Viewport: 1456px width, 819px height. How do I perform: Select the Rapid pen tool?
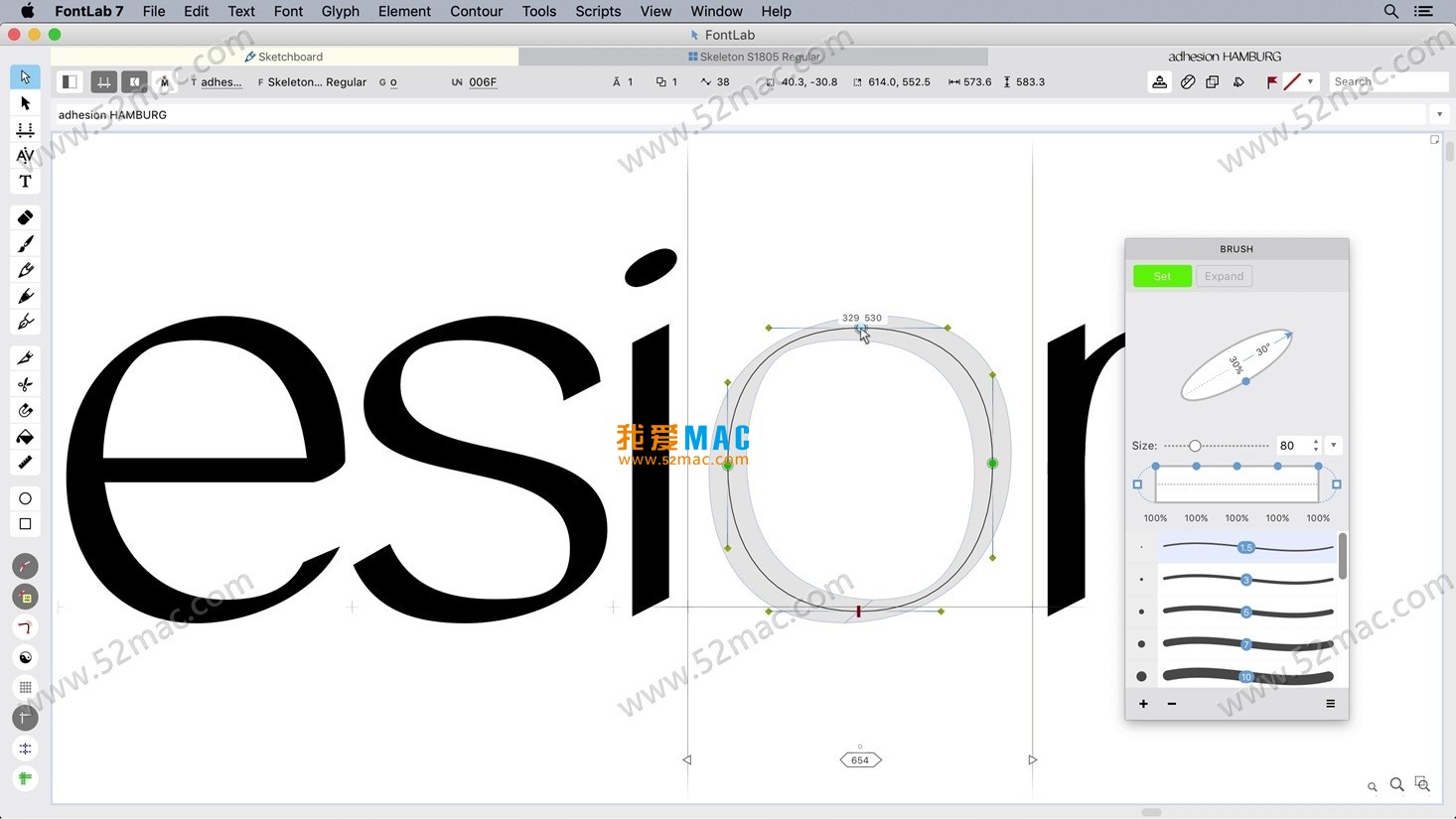(x=25, y=322)
